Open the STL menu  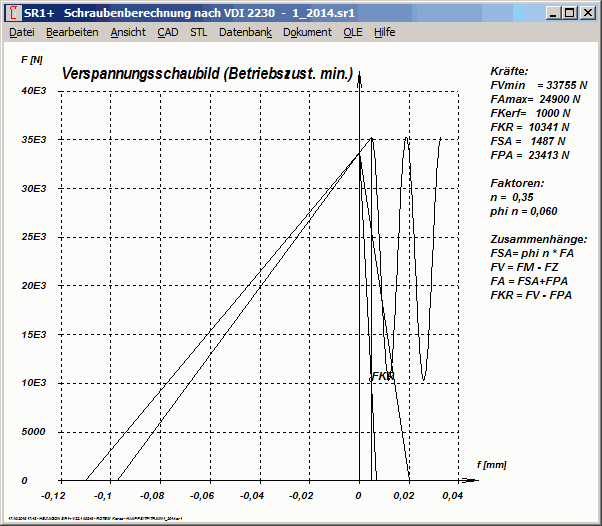click(x=199, y=32)
